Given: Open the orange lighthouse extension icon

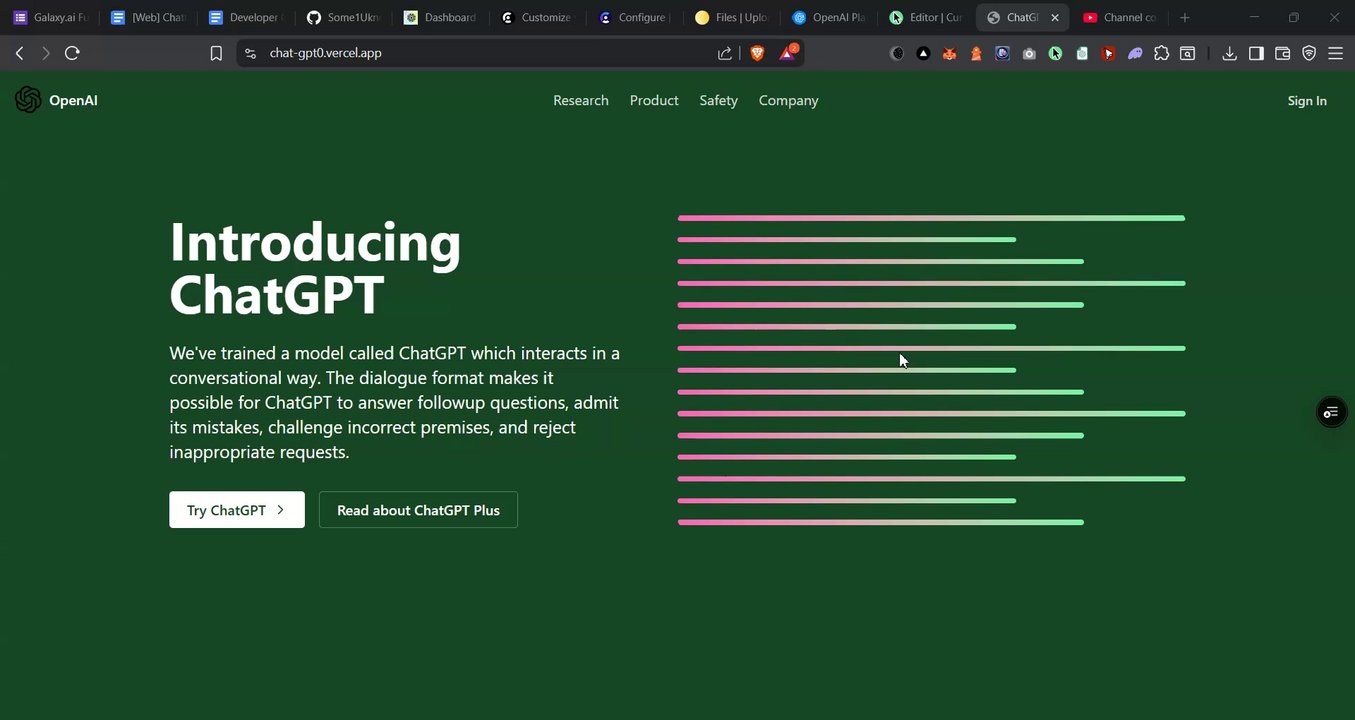Looking at the screenshot, I should click(x=976, y=53).
